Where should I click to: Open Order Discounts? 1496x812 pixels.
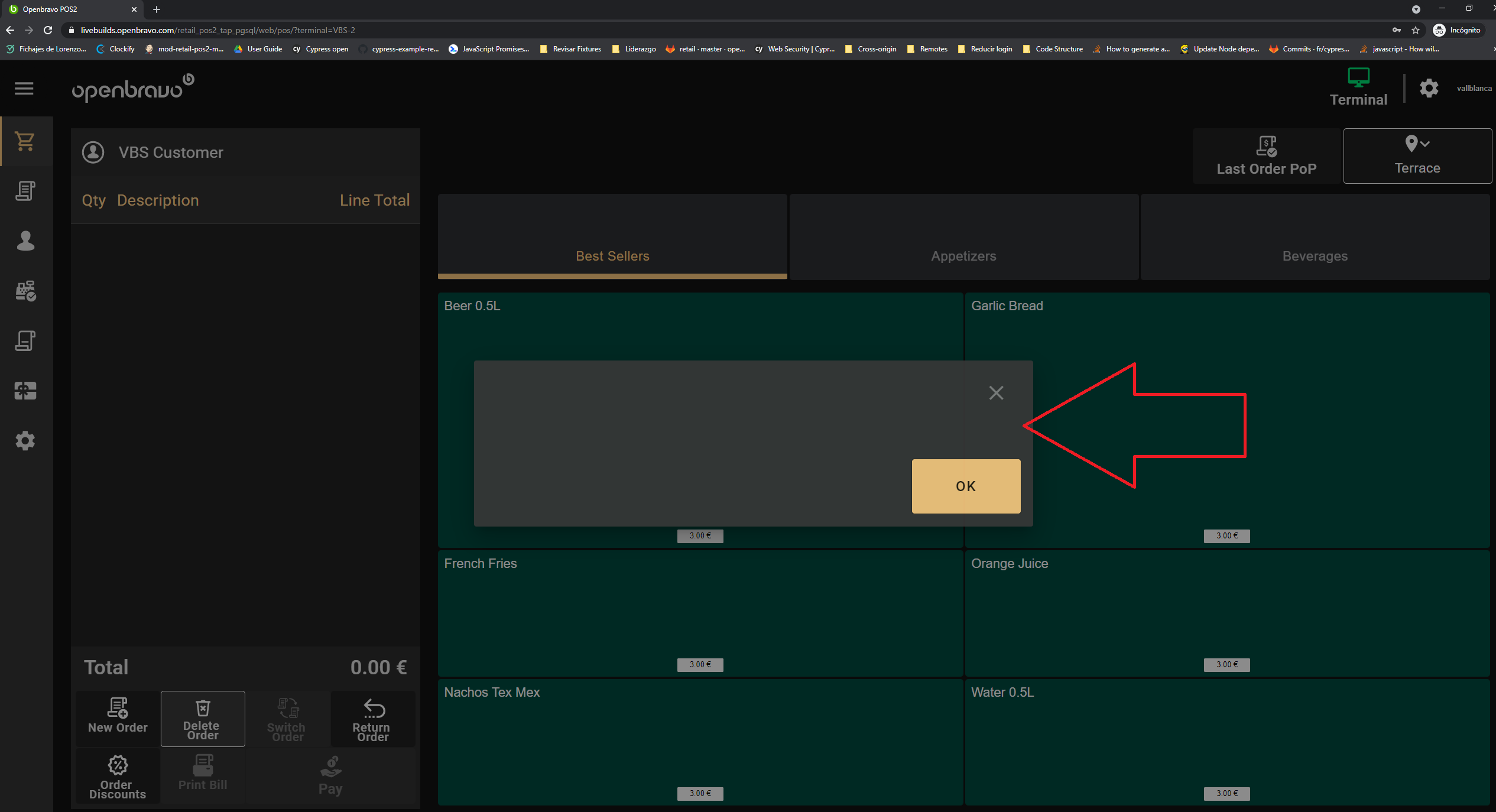pos(118,777)
